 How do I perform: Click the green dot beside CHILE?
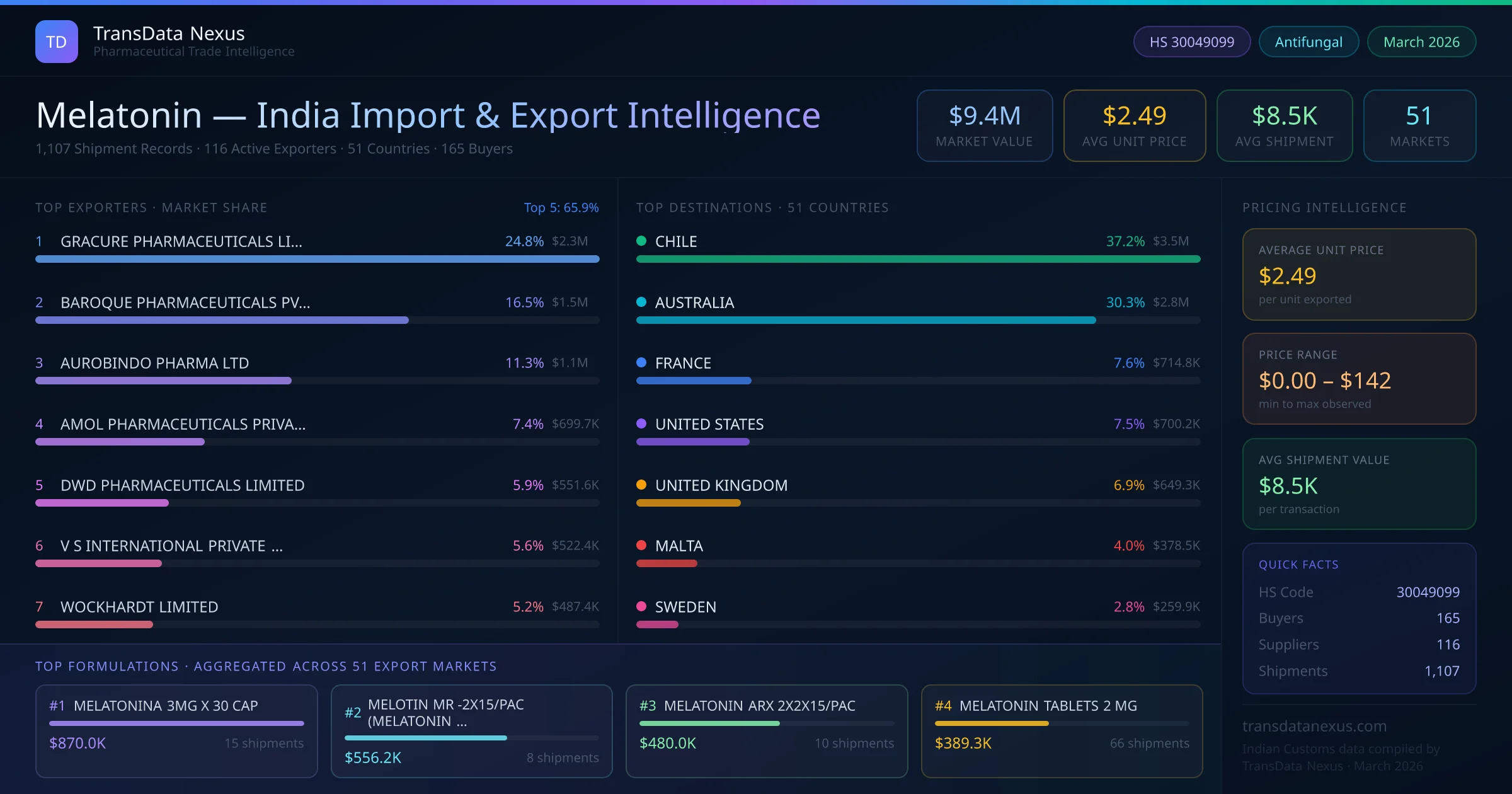pos(641,241)
